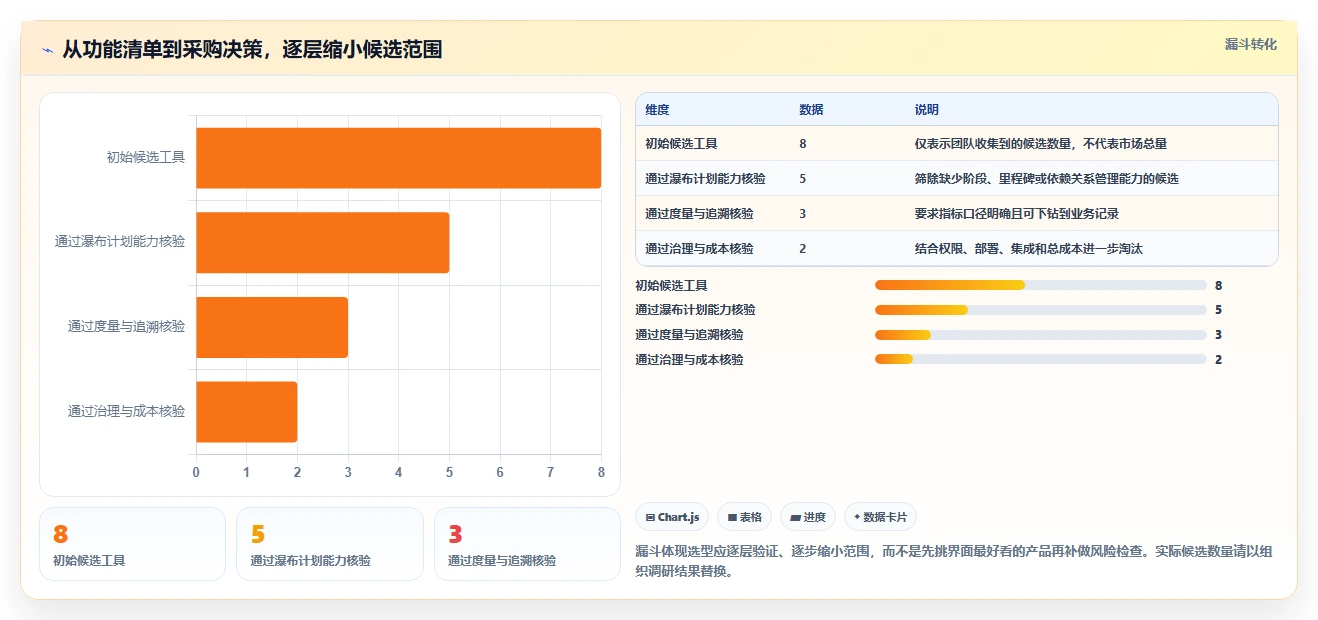The height and width of the screenshot is (620, 1318).
Task: Click the chart y-axis label 通过度量与追溯核验
Action: point(126,326)
